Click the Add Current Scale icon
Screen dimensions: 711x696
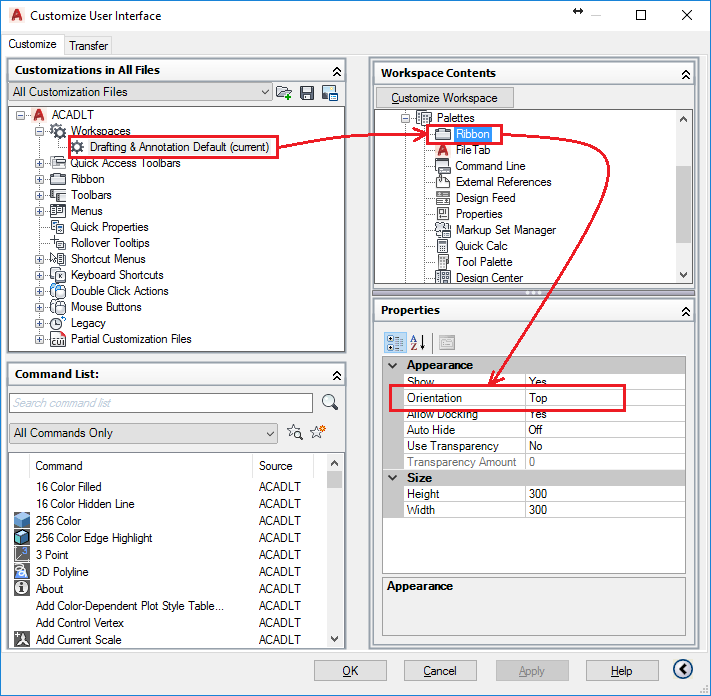[x=22, y=639]
